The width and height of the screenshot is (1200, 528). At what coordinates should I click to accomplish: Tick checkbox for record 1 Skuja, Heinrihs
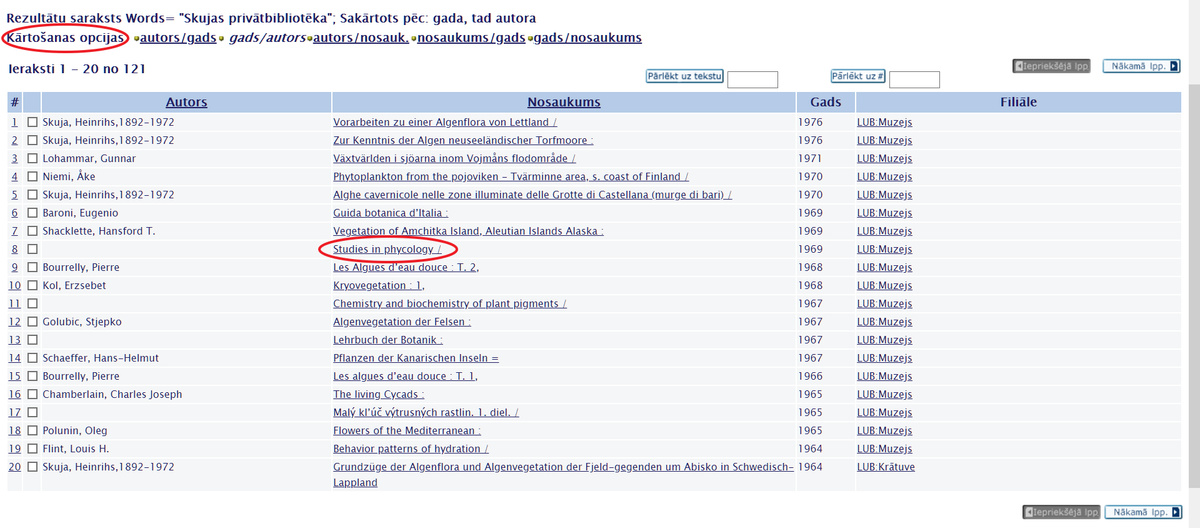click(32, 123)
